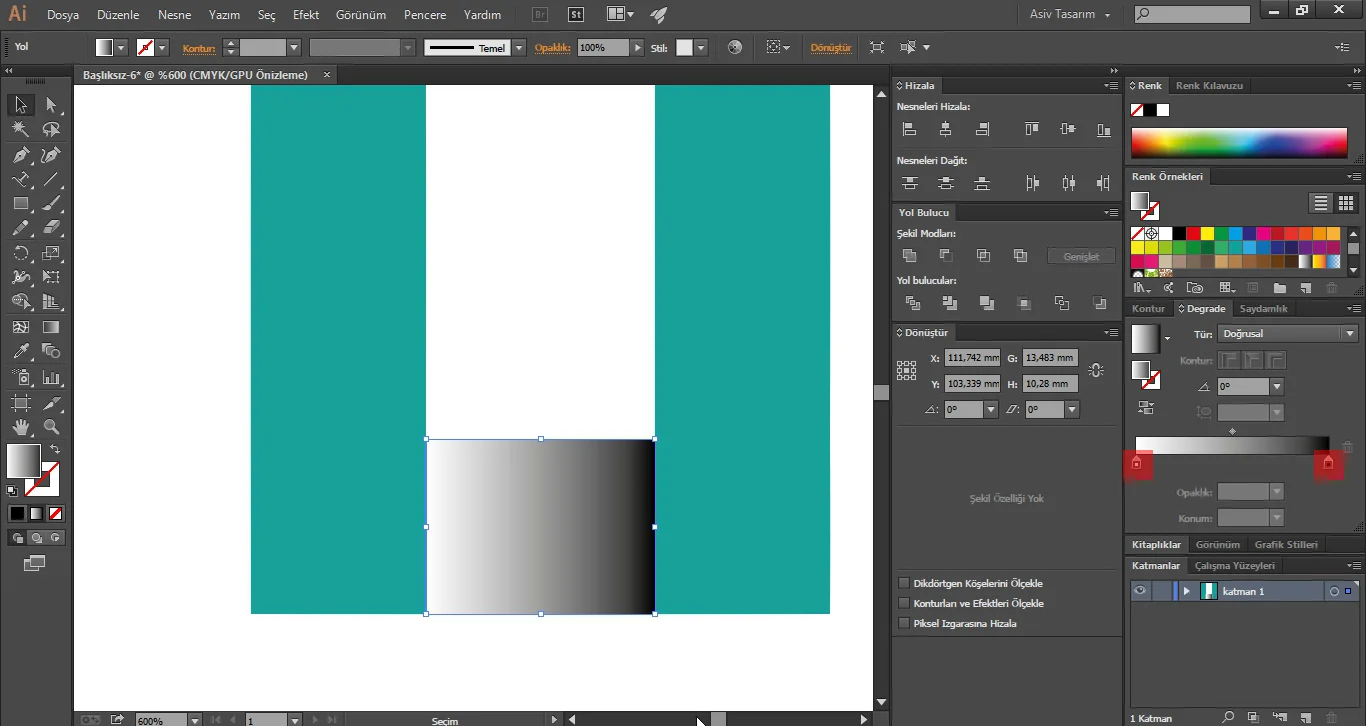The image size is (1366, 726).
Task: Select the Gradient tool in toolbox
Action: (52, 327)
